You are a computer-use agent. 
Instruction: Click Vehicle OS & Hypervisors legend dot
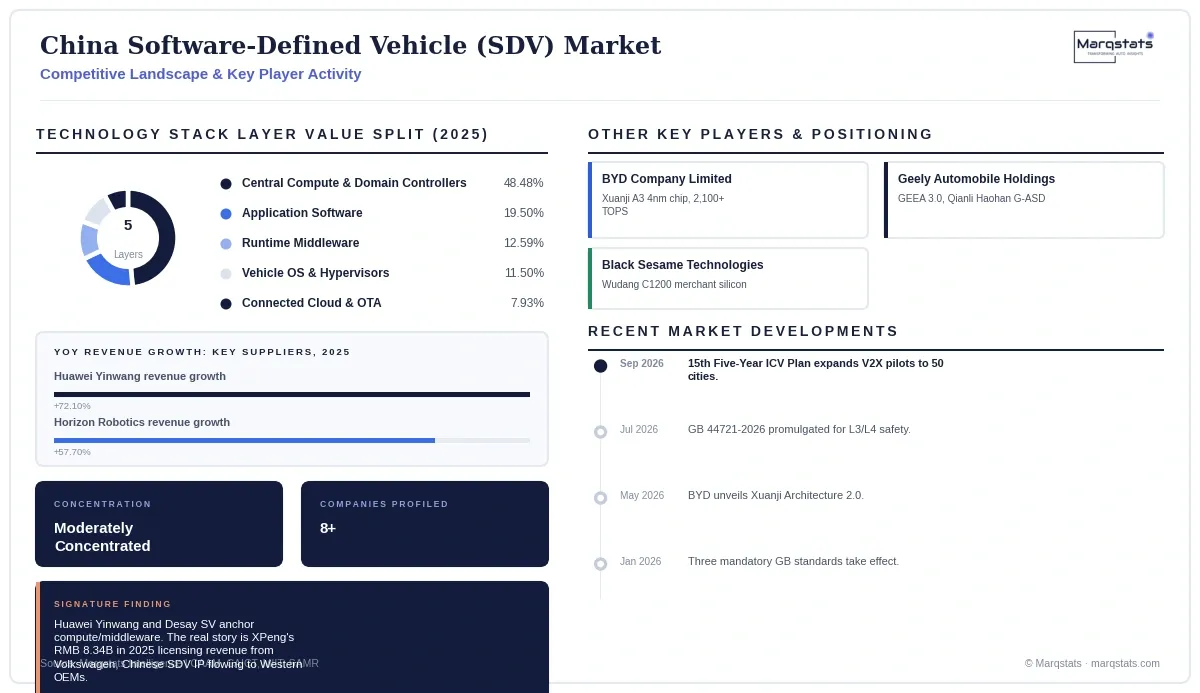click(x=226, y=274)
